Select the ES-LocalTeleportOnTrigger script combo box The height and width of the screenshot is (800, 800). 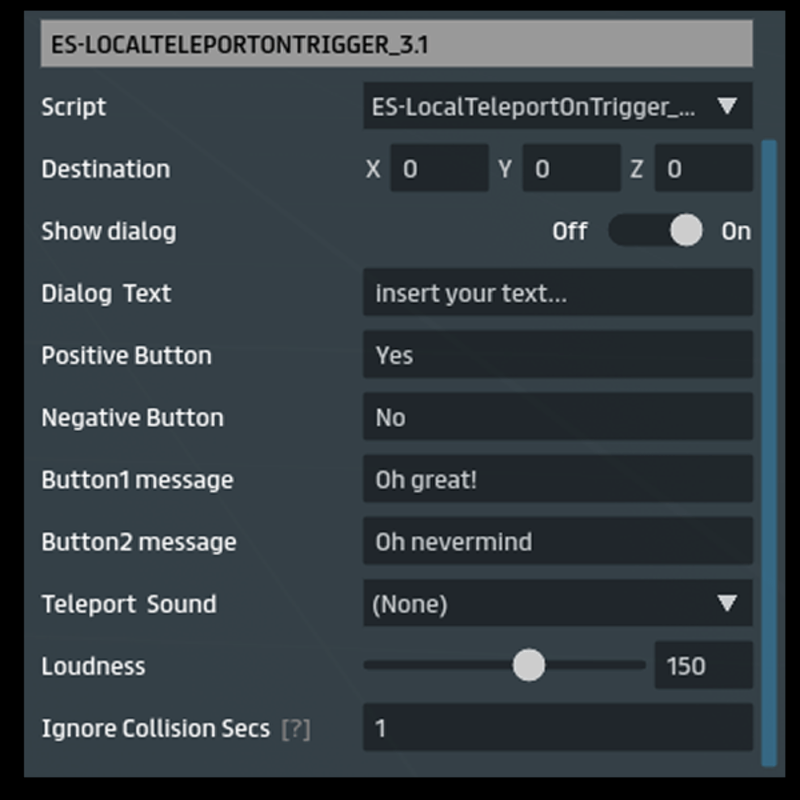tap(535, 107)
